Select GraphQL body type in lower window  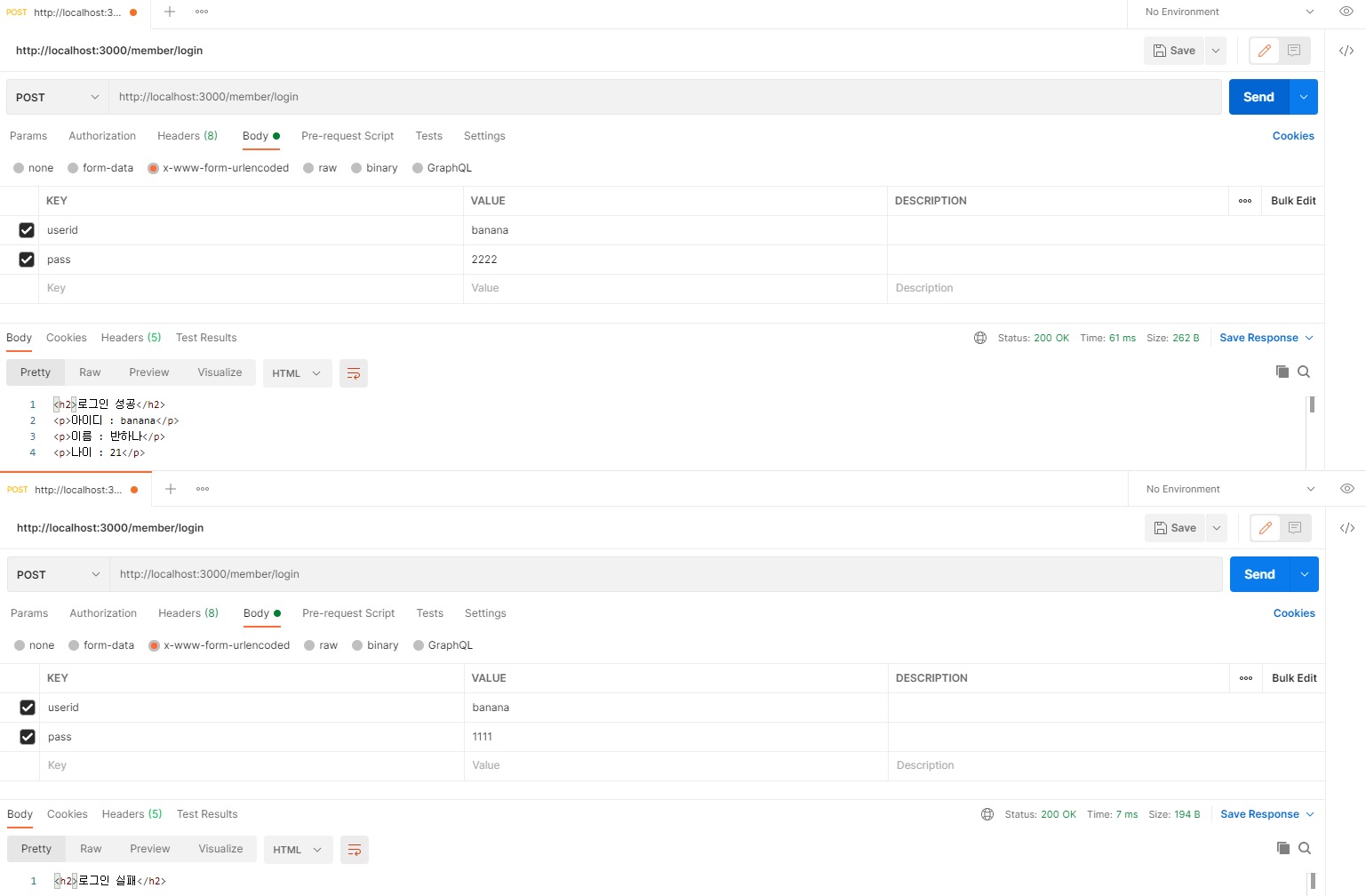[443, 645]
